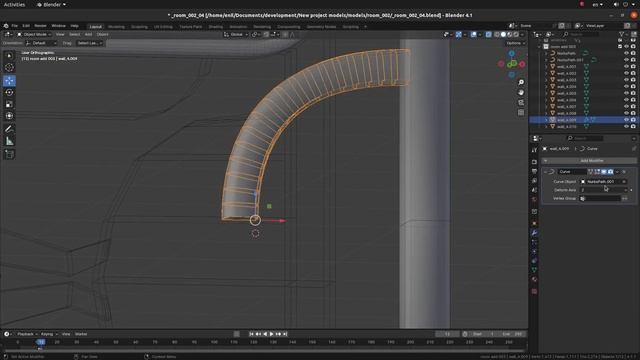Activate the Scale tool
640x360 pixels.
click(9, 104)
